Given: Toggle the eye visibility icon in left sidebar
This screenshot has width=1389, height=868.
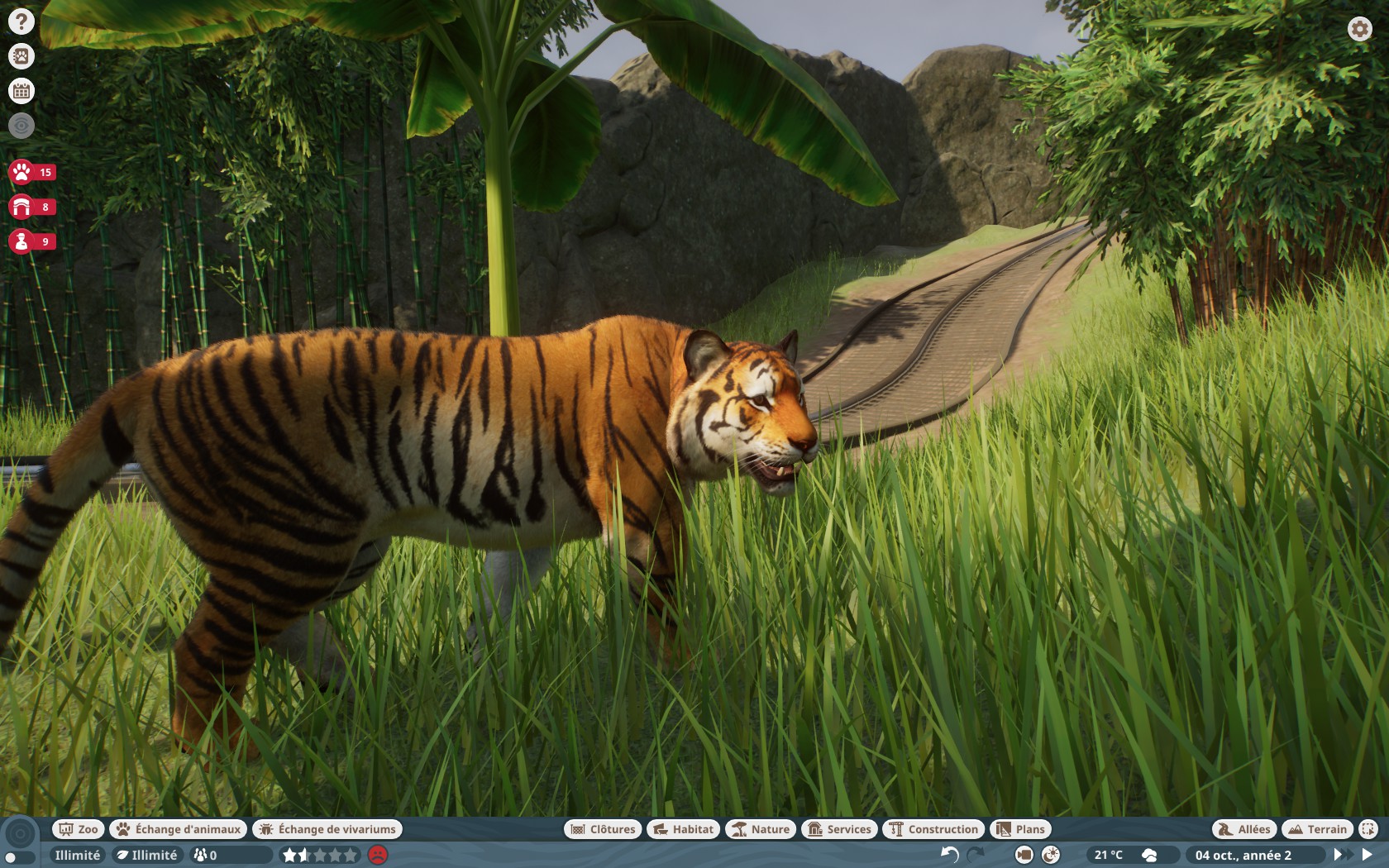Looking at the screenshot, I should [21, 126].
